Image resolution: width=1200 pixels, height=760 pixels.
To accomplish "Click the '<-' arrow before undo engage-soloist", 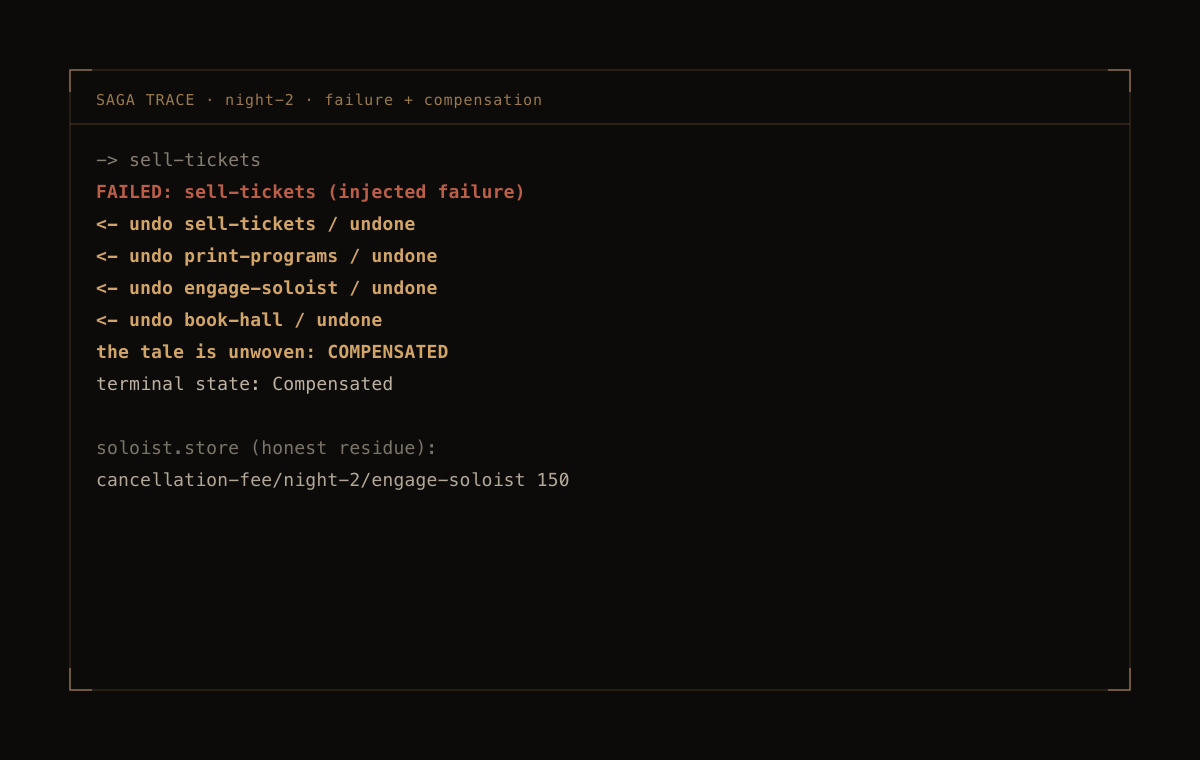I will (x=106, y=288).
